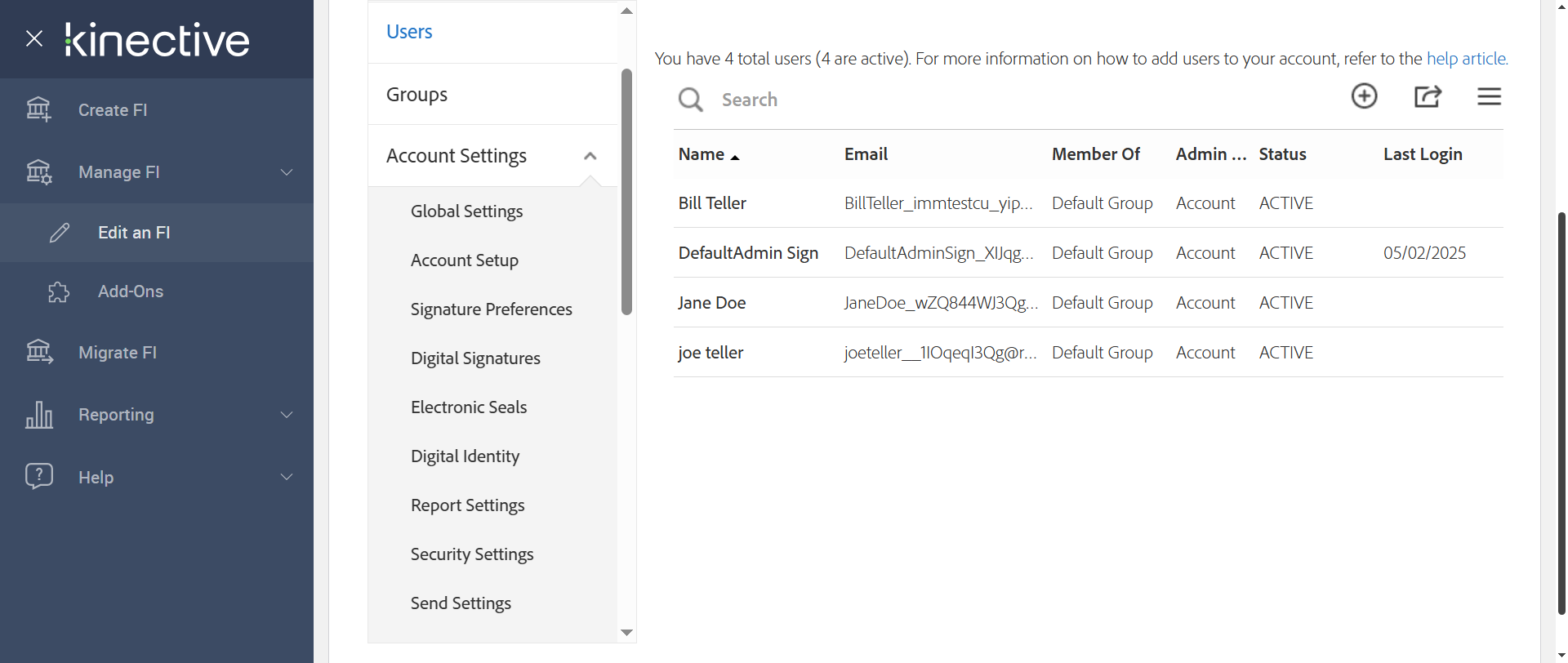The height and width of the screenshot is (663, 1568).
Task: Open Add-Ons puzzle piece icon
Action: [59, 292]
